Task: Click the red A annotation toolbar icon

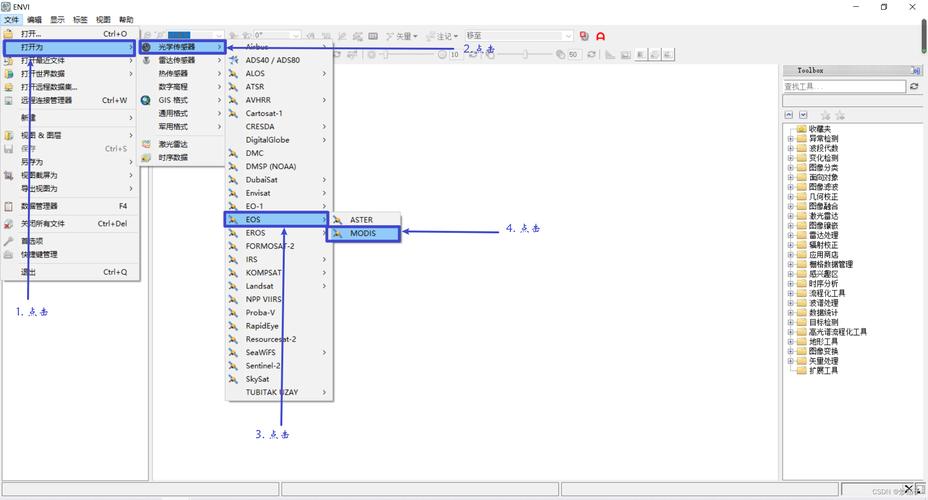Action: point(601,36)
